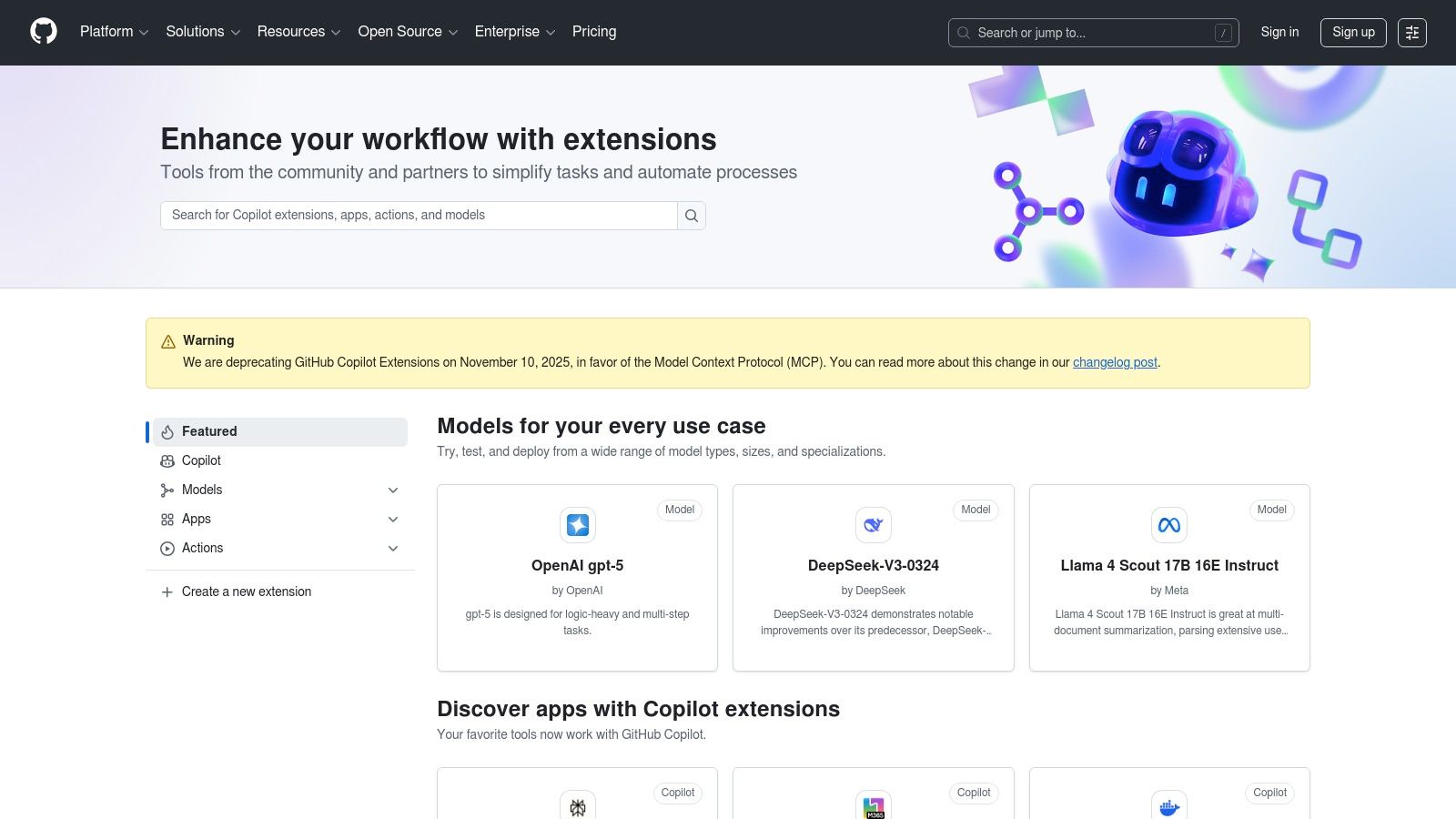Expand the Apps category chevron
The height and width of the screenshot is (819, 1456).
[x=393, y=519]
